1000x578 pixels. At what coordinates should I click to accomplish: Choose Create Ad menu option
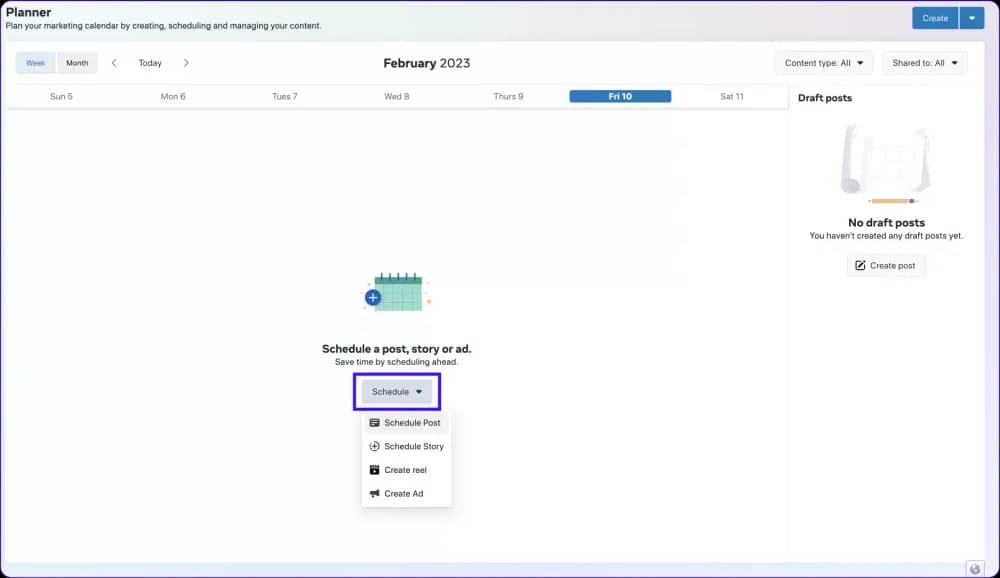click(403, 494)
